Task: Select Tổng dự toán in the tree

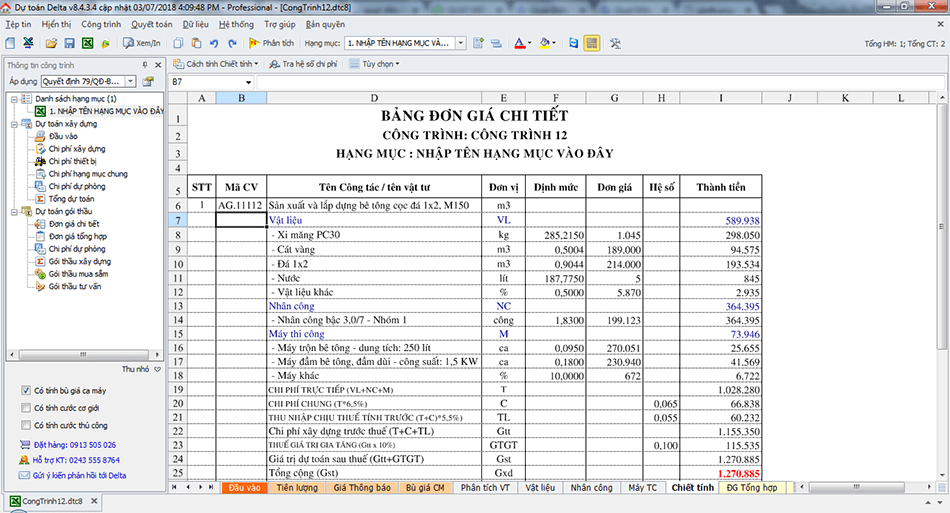Action: click(x=71, y=199)
